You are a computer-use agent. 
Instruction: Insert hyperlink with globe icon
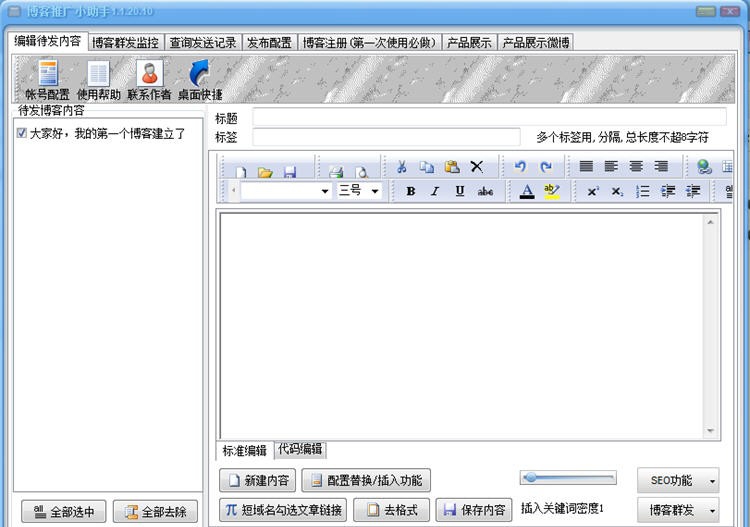(x=704, y=166)
